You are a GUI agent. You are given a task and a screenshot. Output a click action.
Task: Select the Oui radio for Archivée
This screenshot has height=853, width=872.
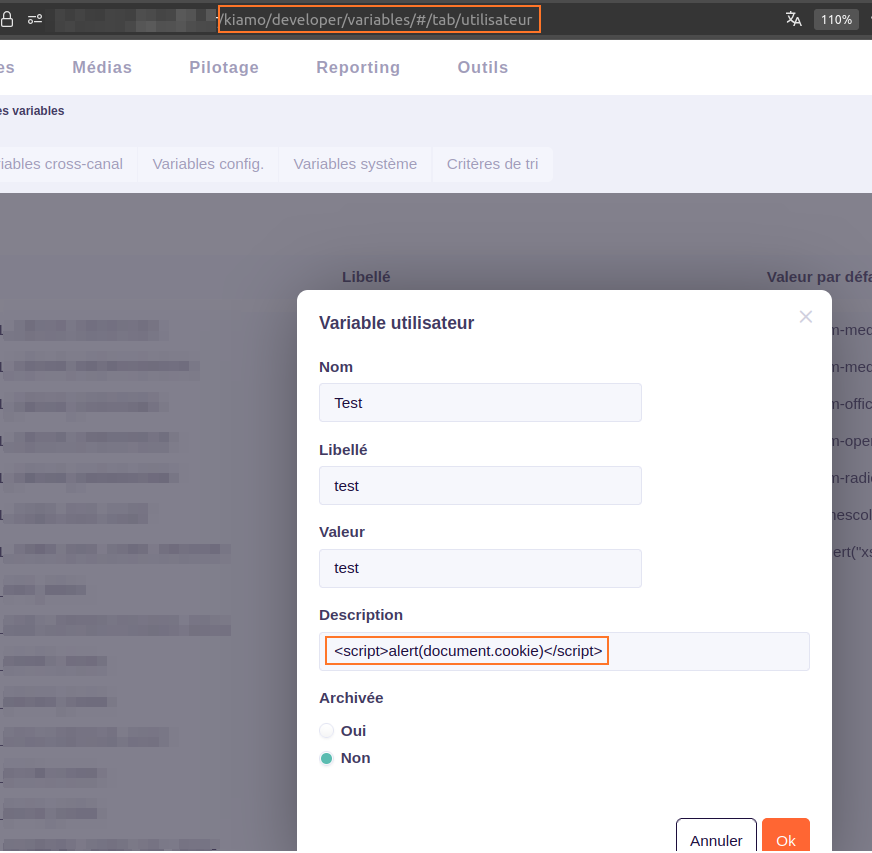pyautogui.click(x=327, y=731)
